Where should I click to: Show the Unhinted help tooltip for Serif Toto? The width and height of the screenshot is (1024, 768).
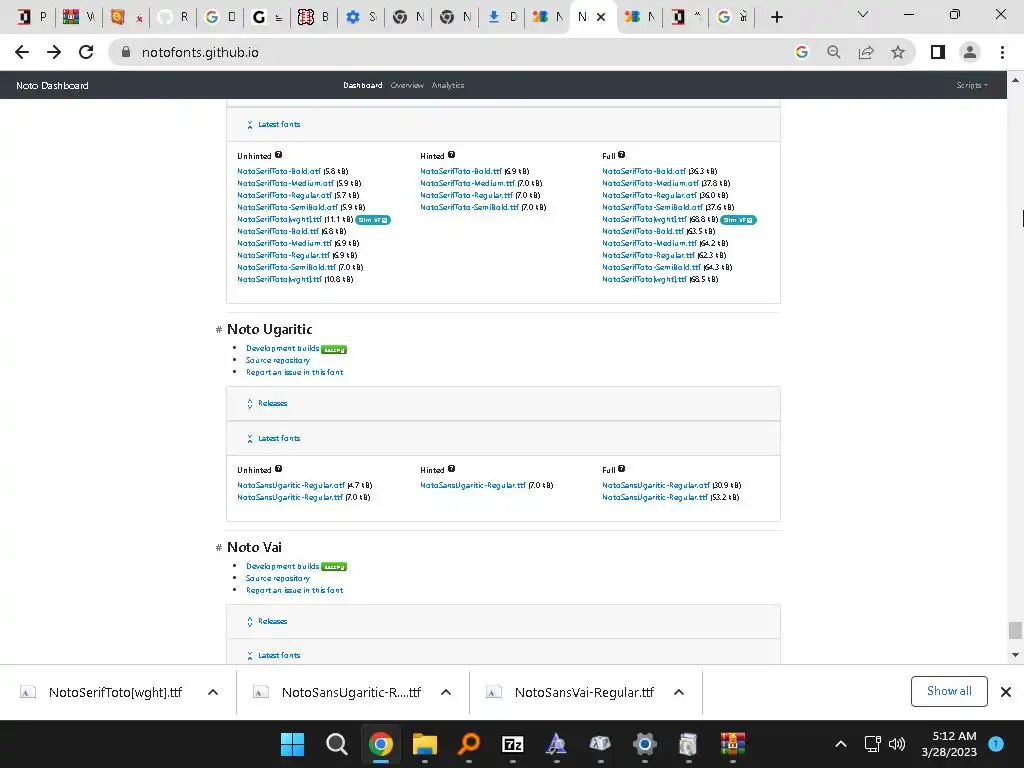tap(279, 155)
